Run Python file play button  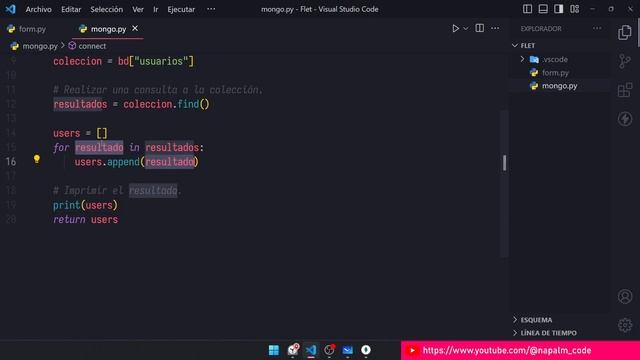tap(456, 29)
